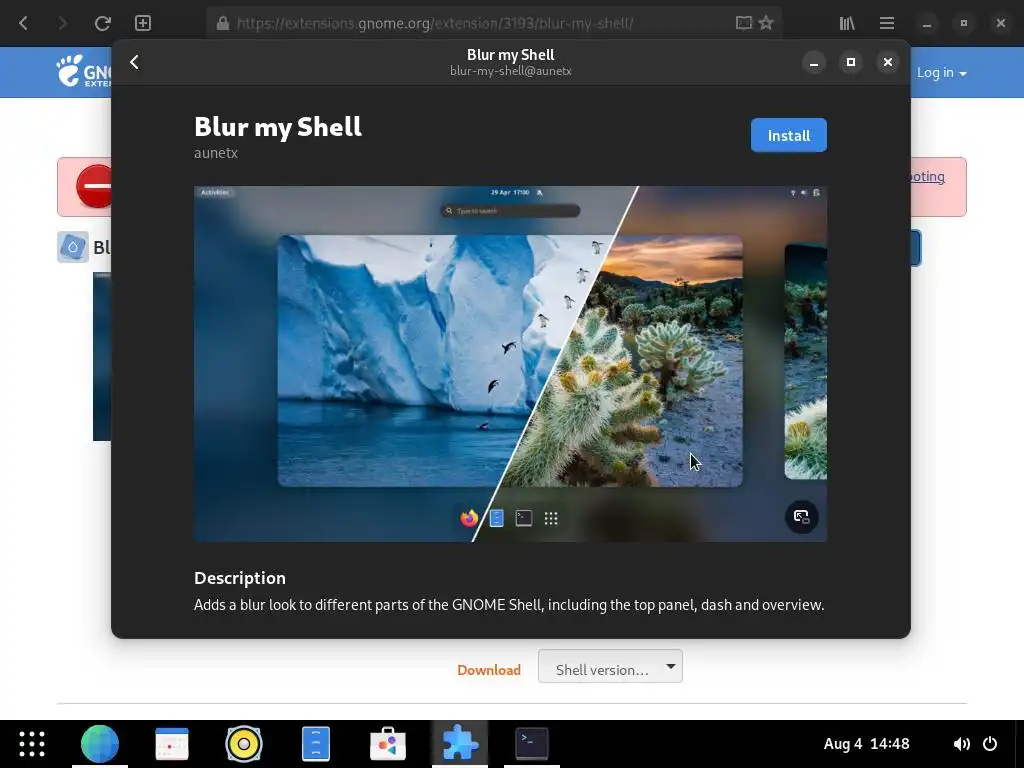Open the Shell version dropdown

(610, 666)
